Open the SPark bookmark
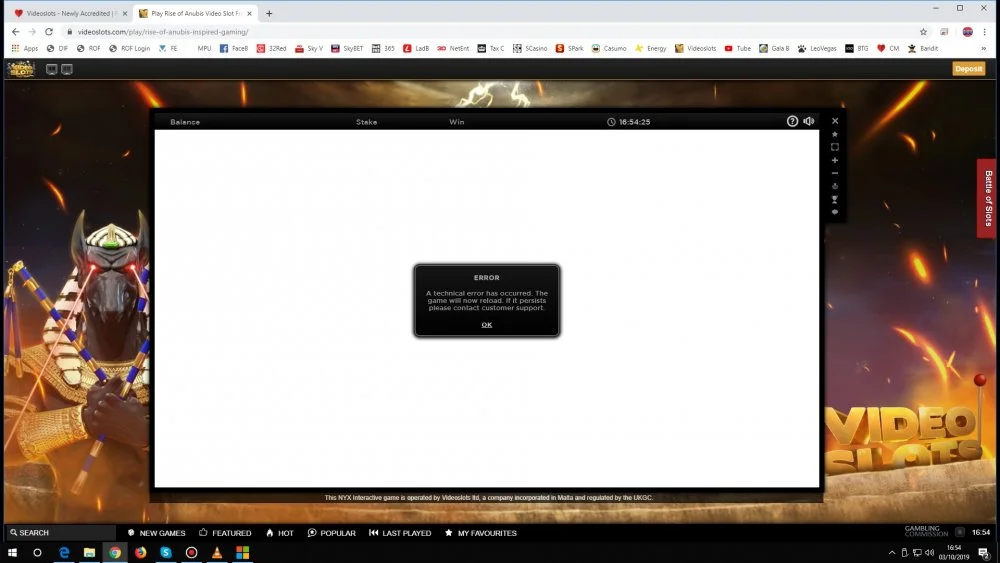This screenshot has width=1000, height=563. (x=570, y=48)
